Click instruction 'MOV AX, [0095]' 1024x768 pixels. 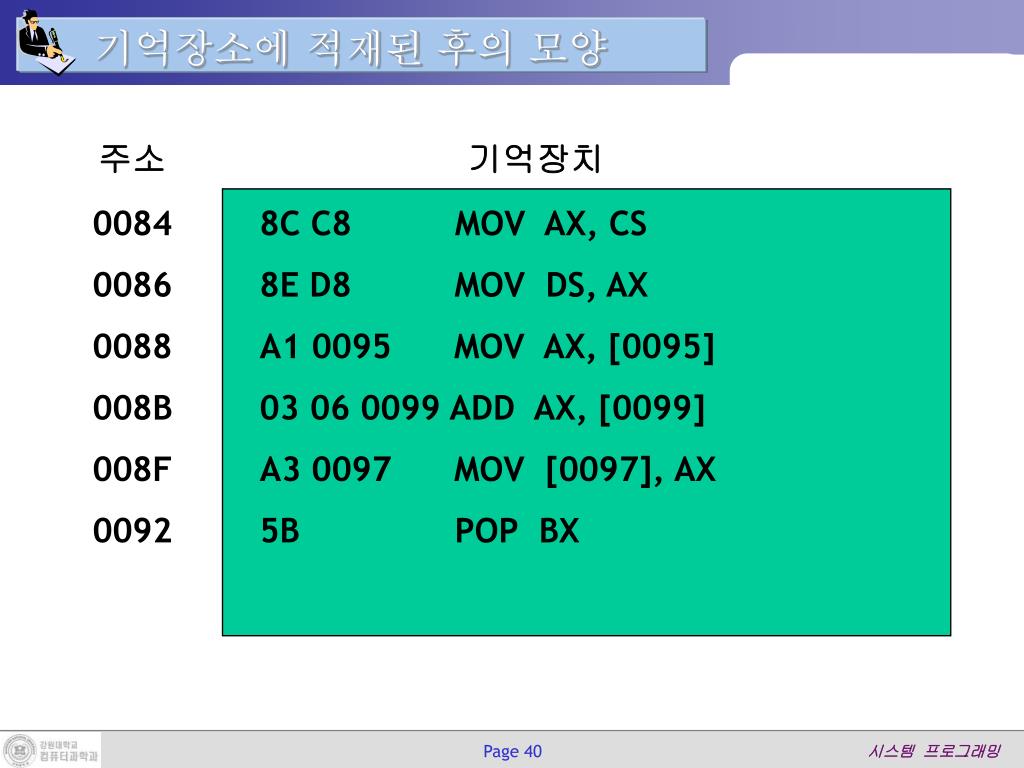584,347
